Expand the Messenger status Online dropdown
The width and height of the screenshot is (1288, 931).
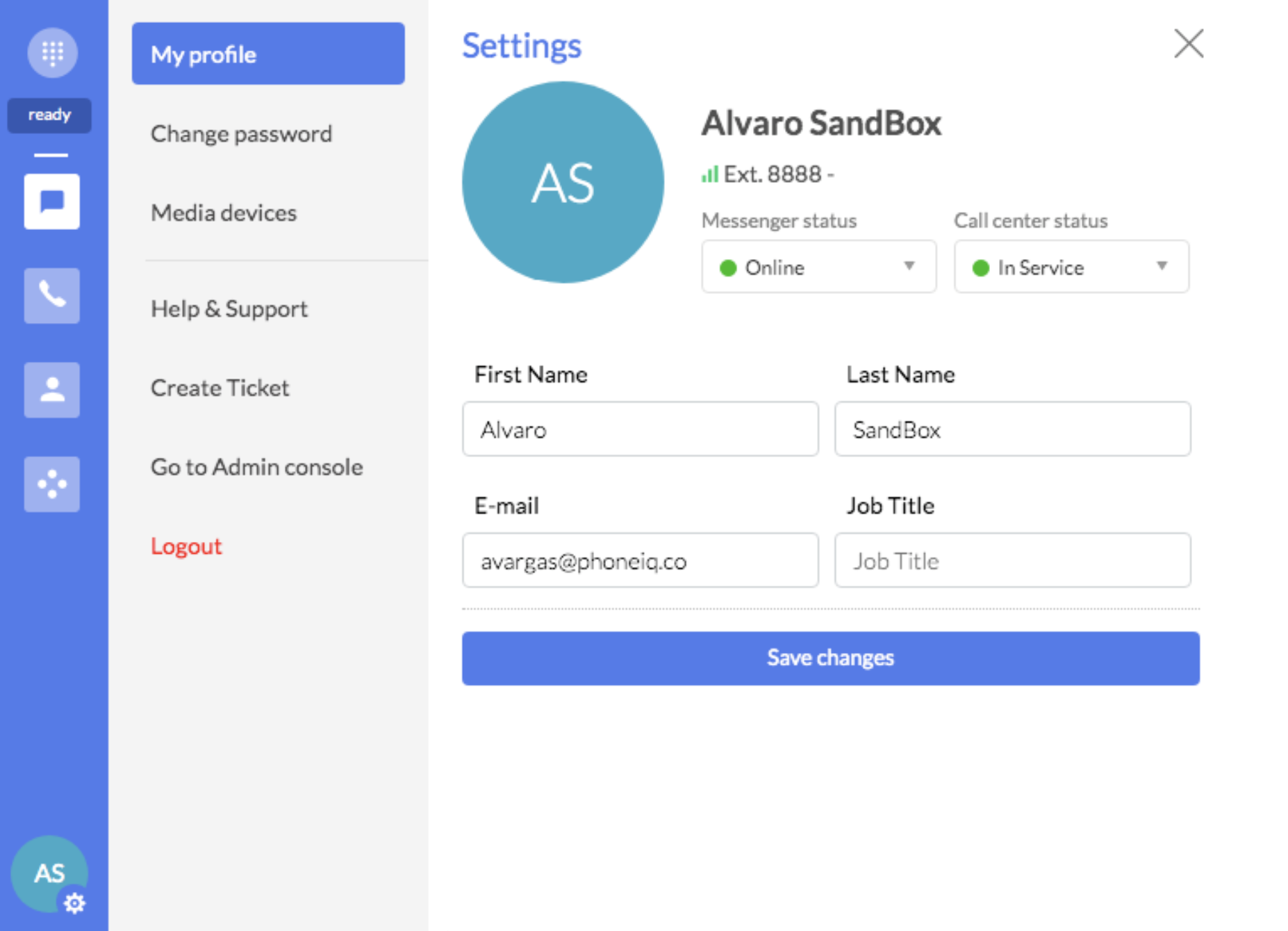pyautogui.click(x=819, y=267)
